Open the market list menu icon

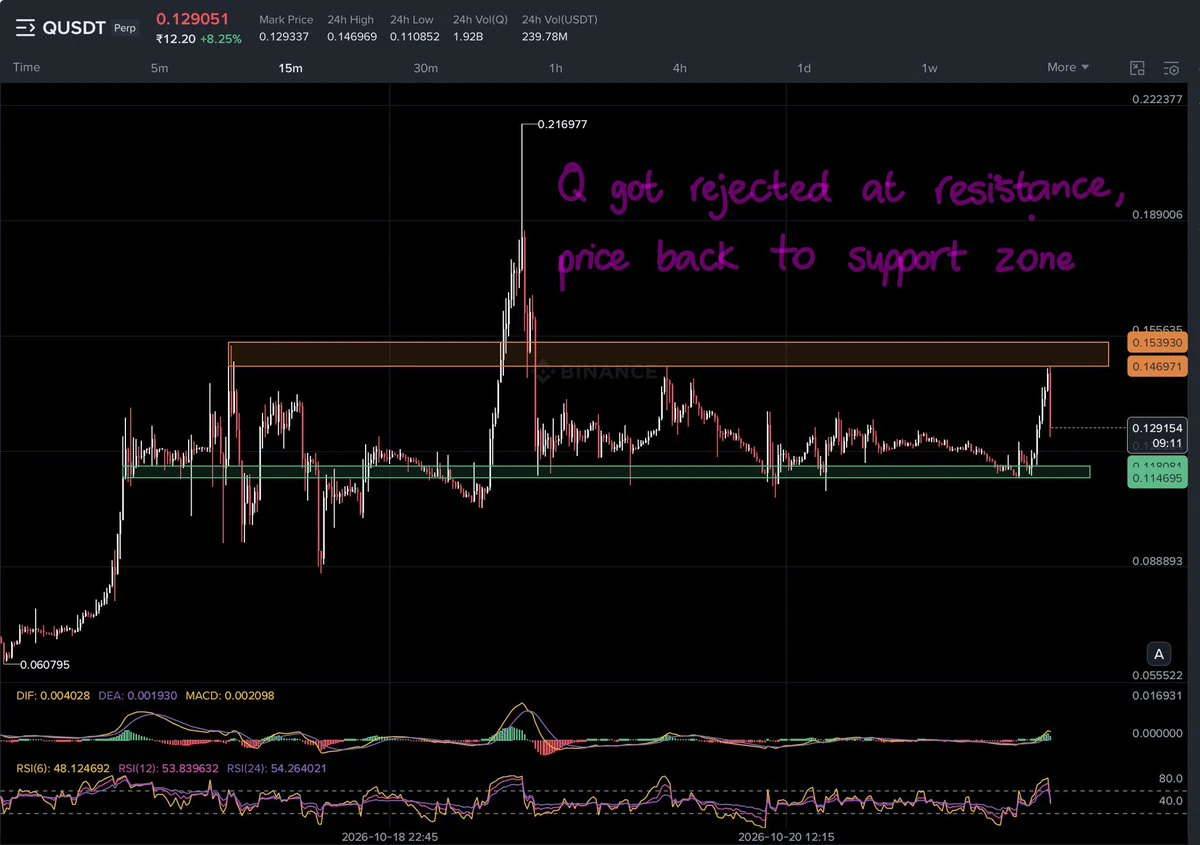[x=24, y=28]
